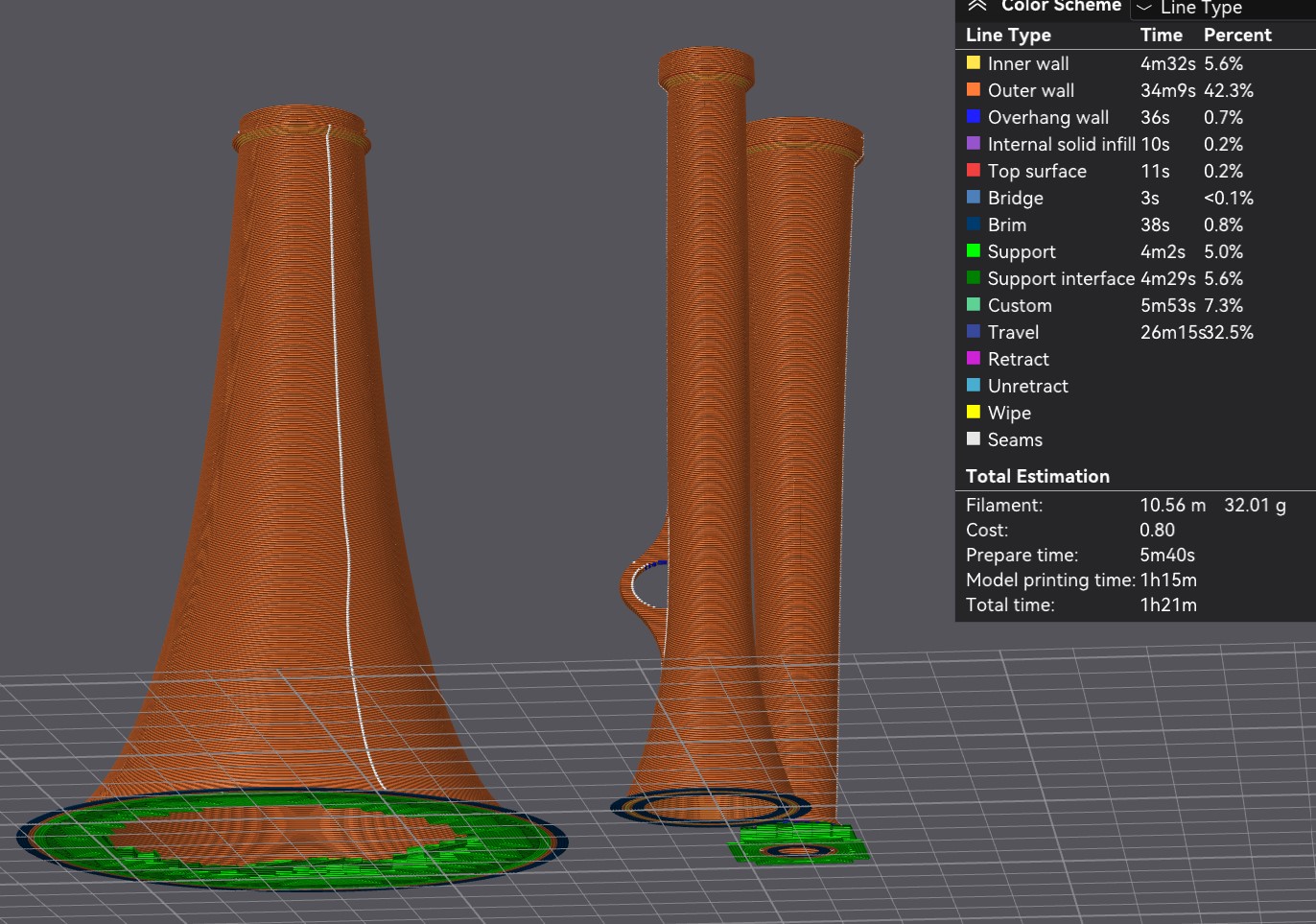The height and width of the screenshot is (924, 1316).
Task: Click the Seams white color swatch
Action: coord(974,438)
